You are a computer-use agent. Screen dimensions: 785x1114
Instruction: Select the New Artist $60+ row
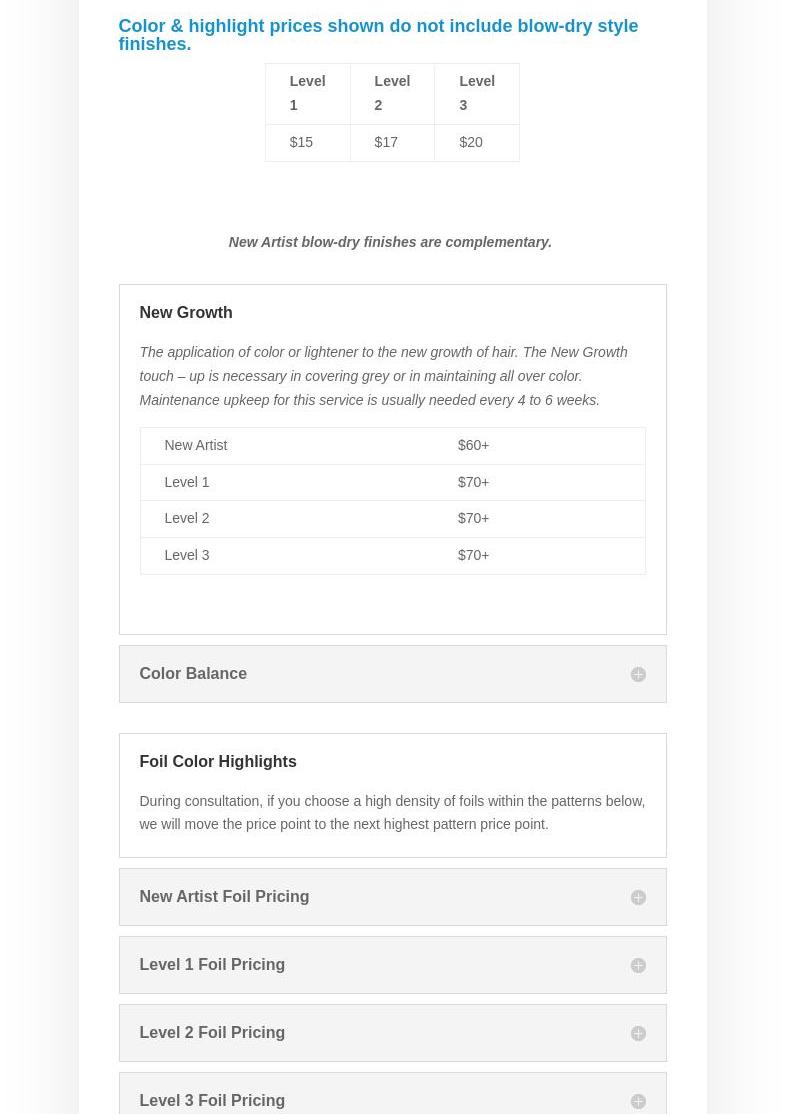click(392, 446)
